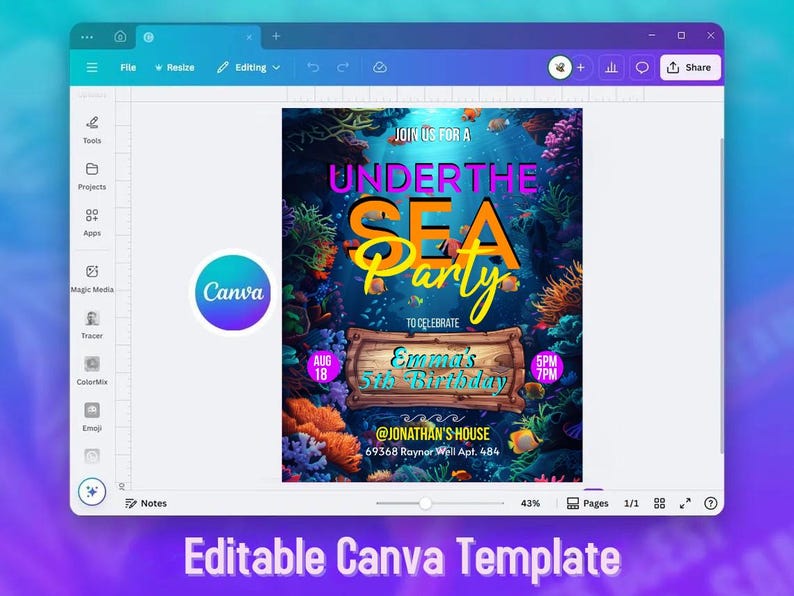The height and width of the screenshot is (596, 794).
Task: Click the Resize button with crown
Action: [x=174, y=67]
